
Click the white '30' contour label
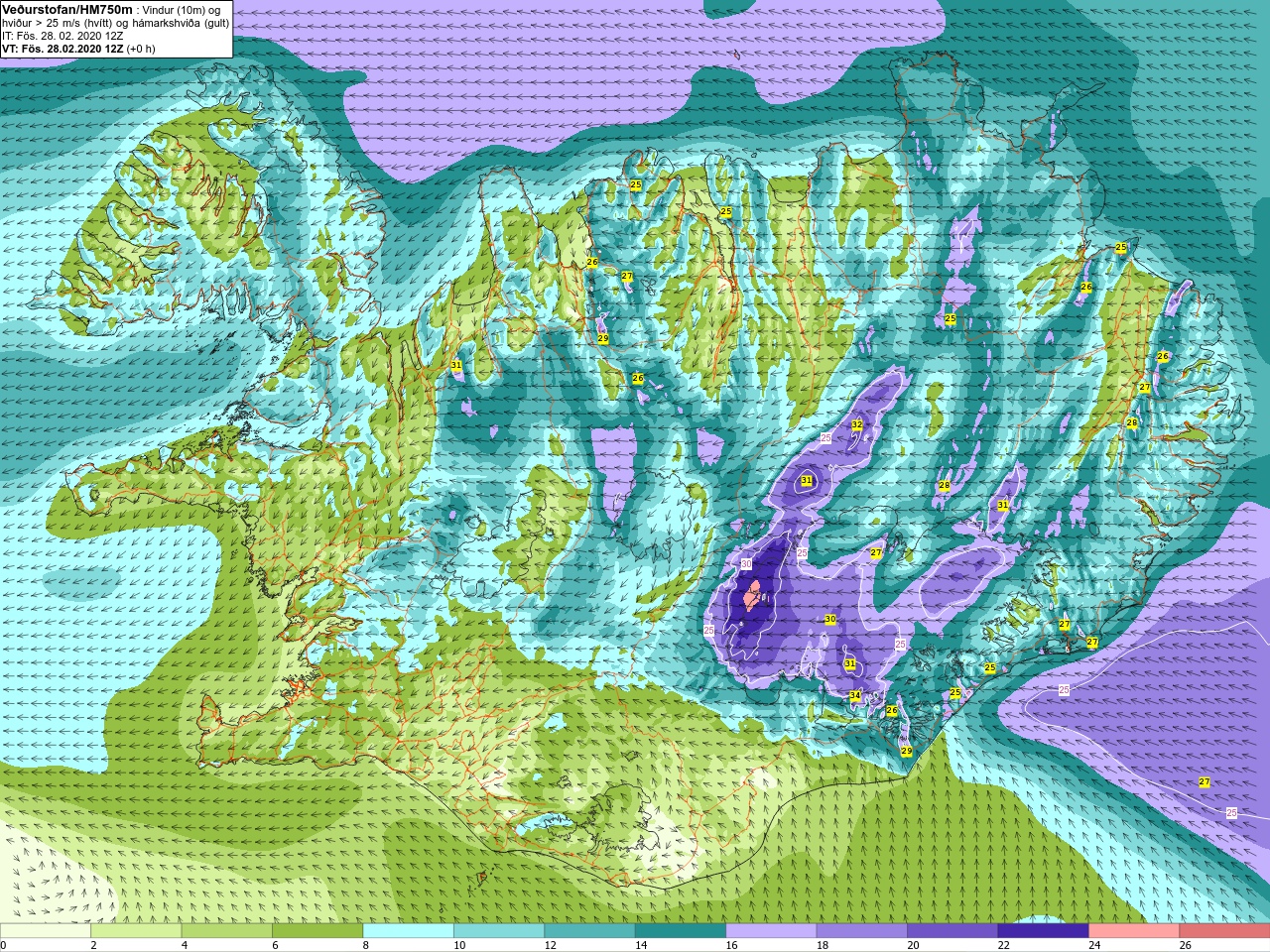pos(746,564)
